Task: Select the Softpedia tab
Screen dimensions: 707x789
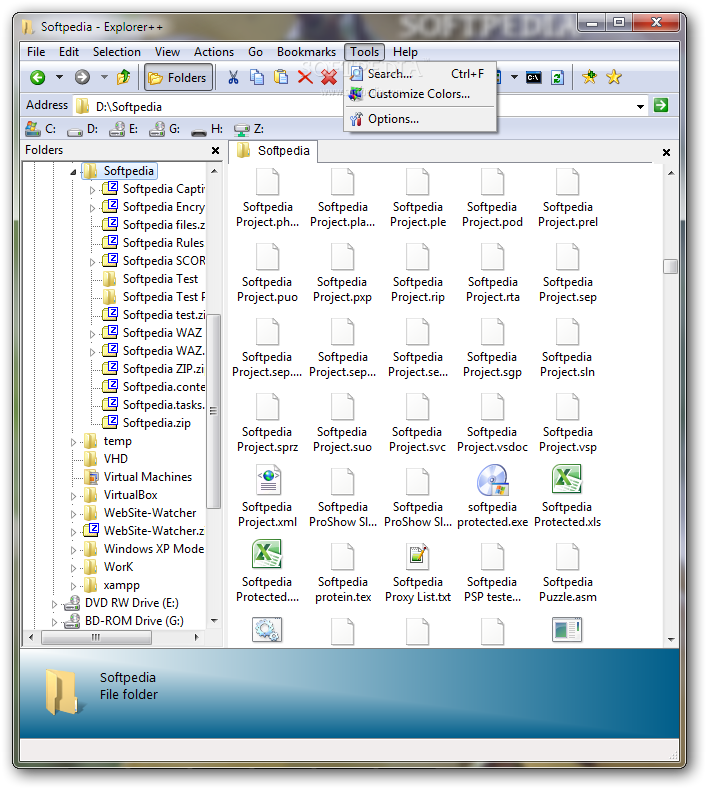Action: coord(273,151)
